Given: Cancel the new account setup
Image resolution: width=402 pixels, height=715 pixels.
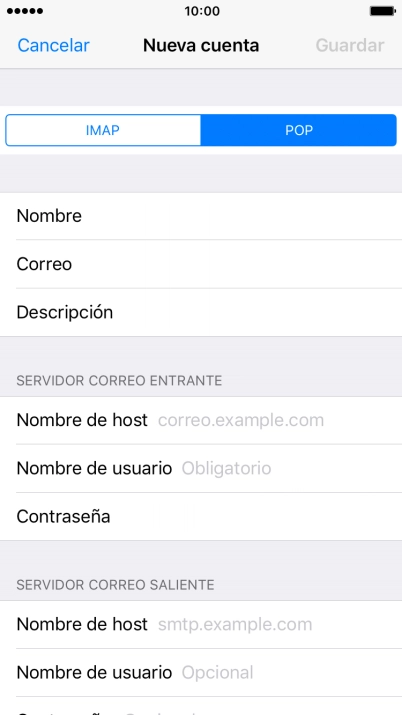Looking at the screenshot, I should click(53, 46).
